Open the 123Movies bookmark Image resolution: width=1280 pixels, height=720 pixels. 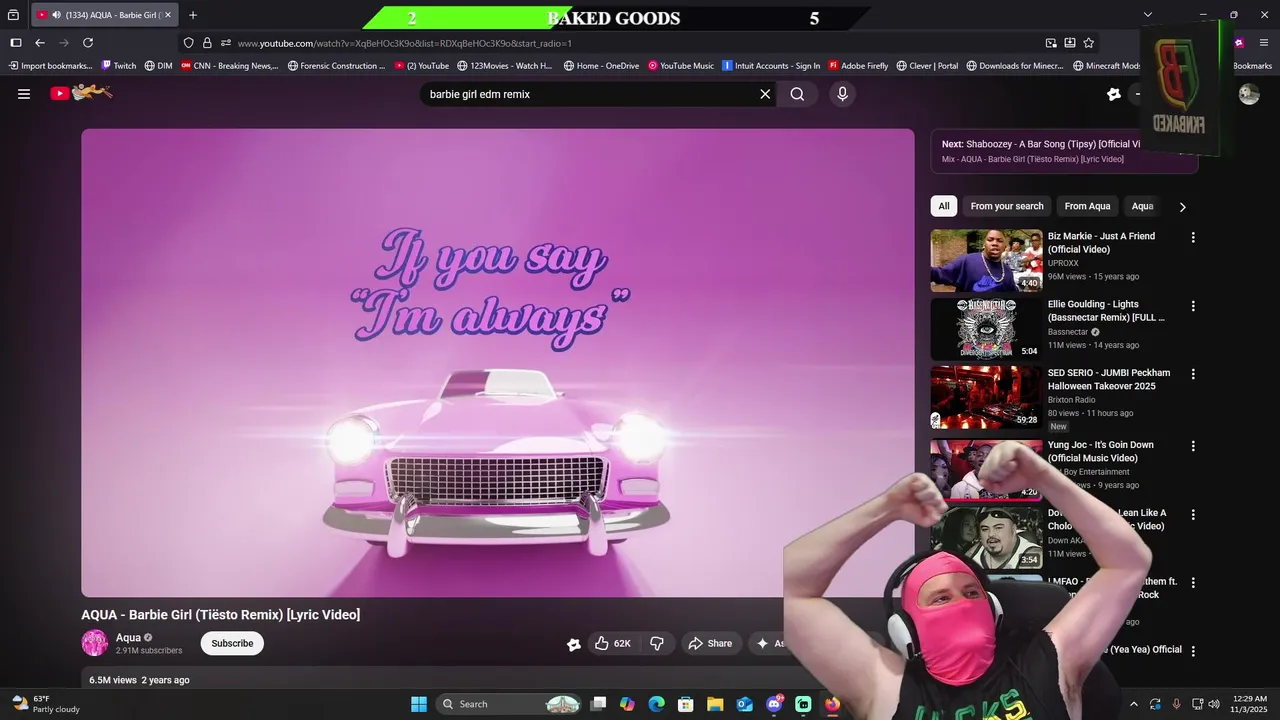tap(504, 66)
